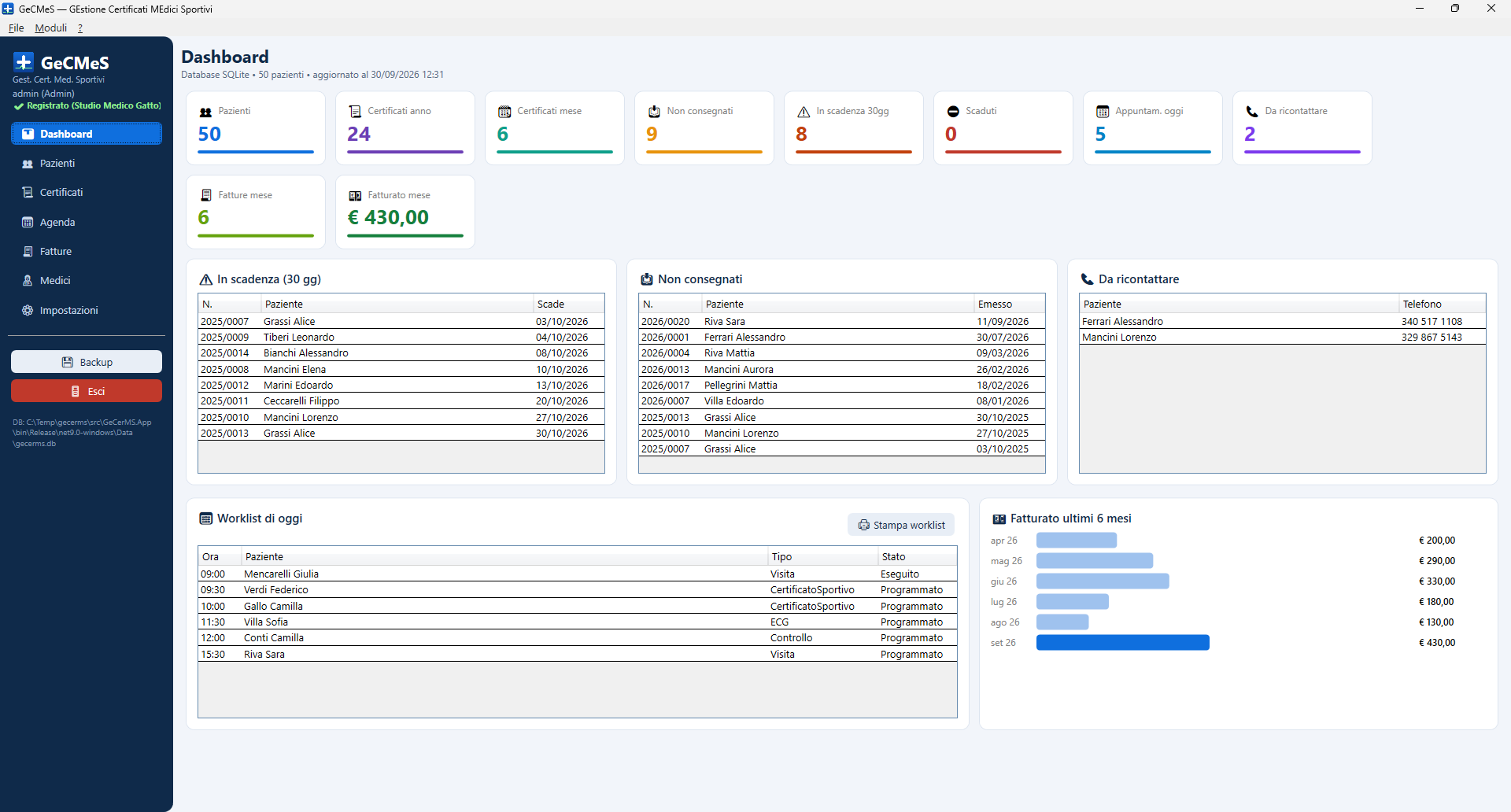1511x812 pixels.
Task: Click the Telefono column header
Action: point(1443,304)
